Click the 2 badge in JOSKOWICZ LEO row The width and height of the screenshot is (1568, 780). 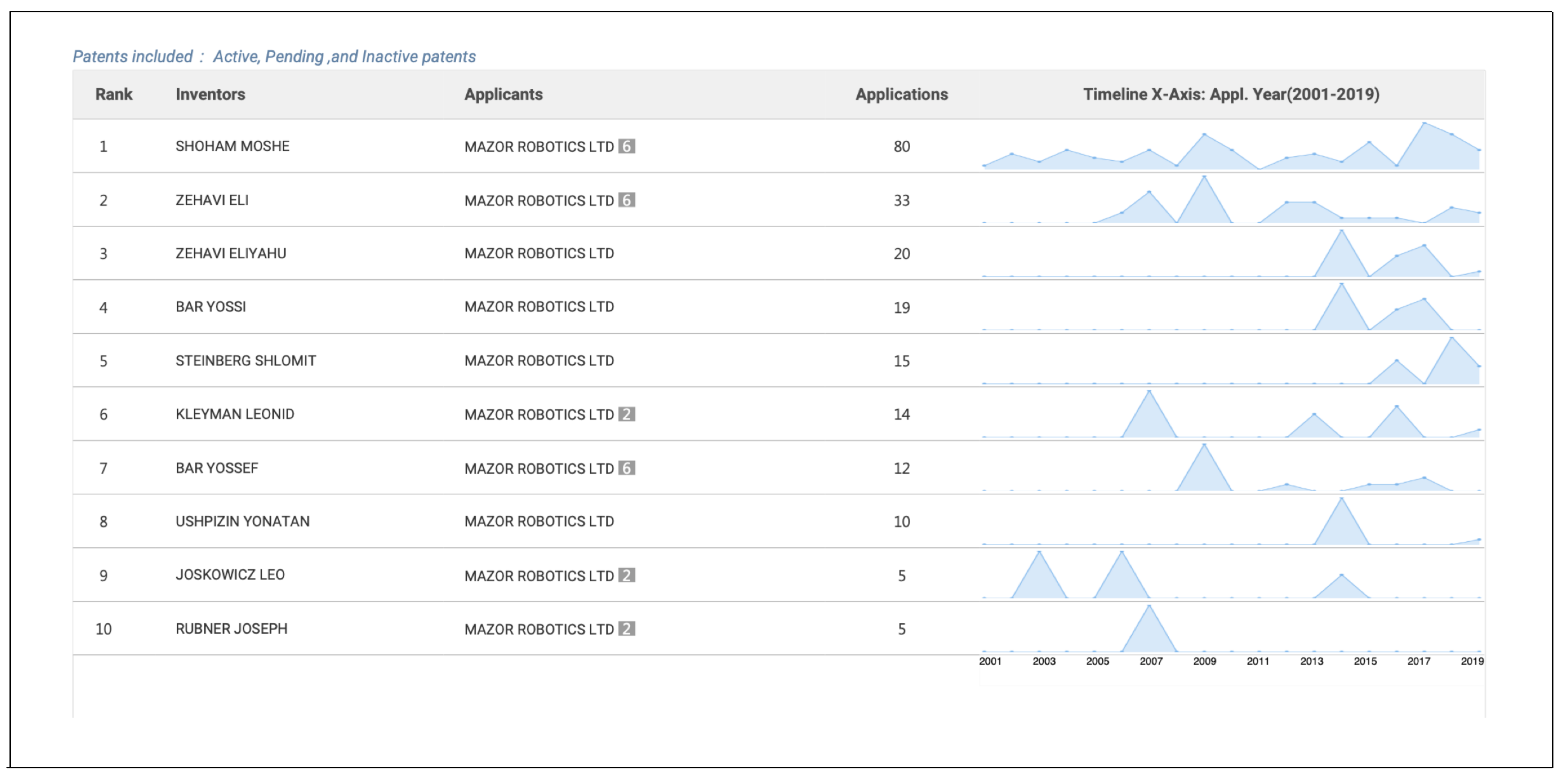626,575
